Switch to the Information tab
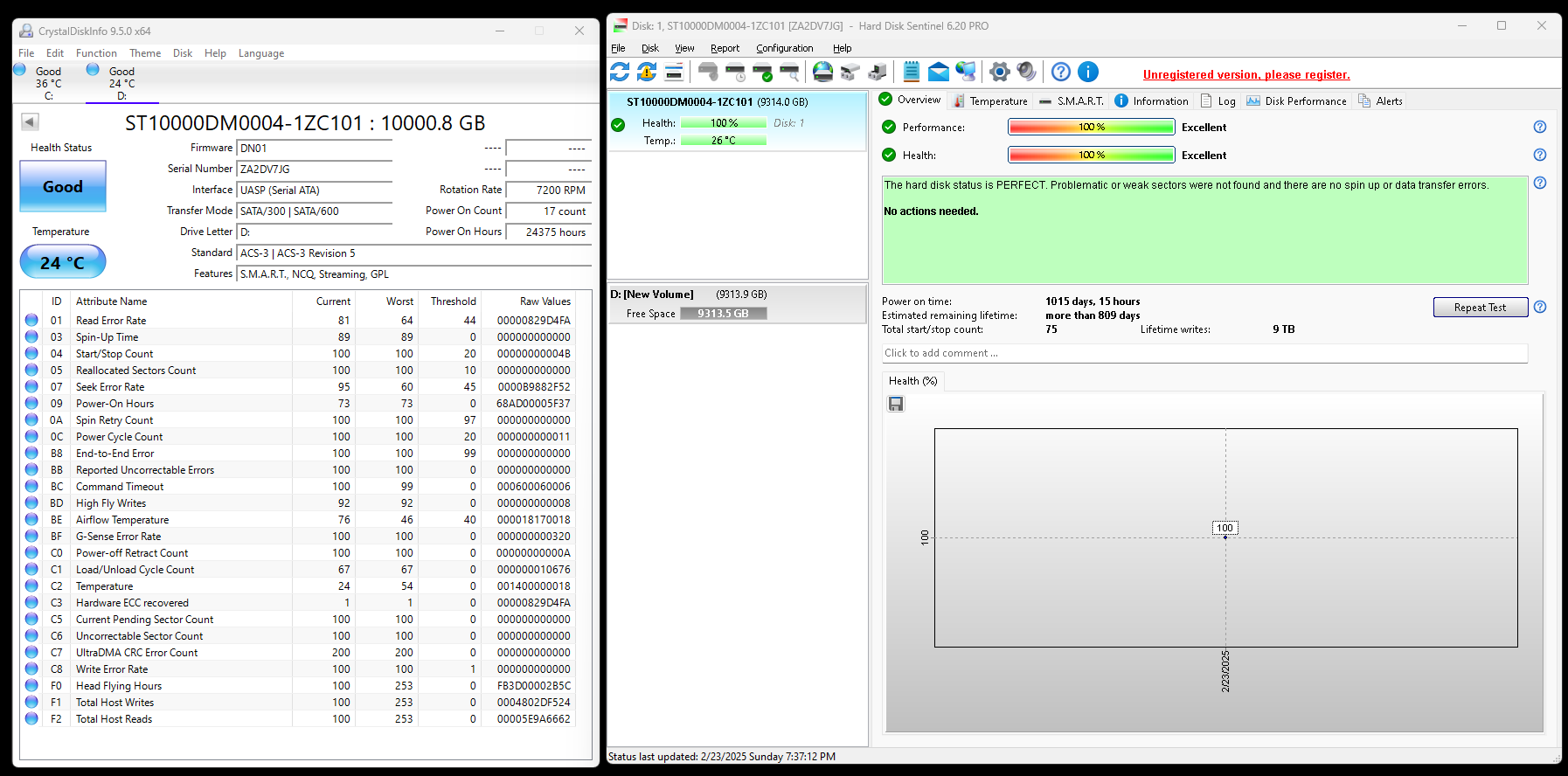The width and height of the screenshot is (1568, 776). pyautogui.click(x=1151, y=101)
